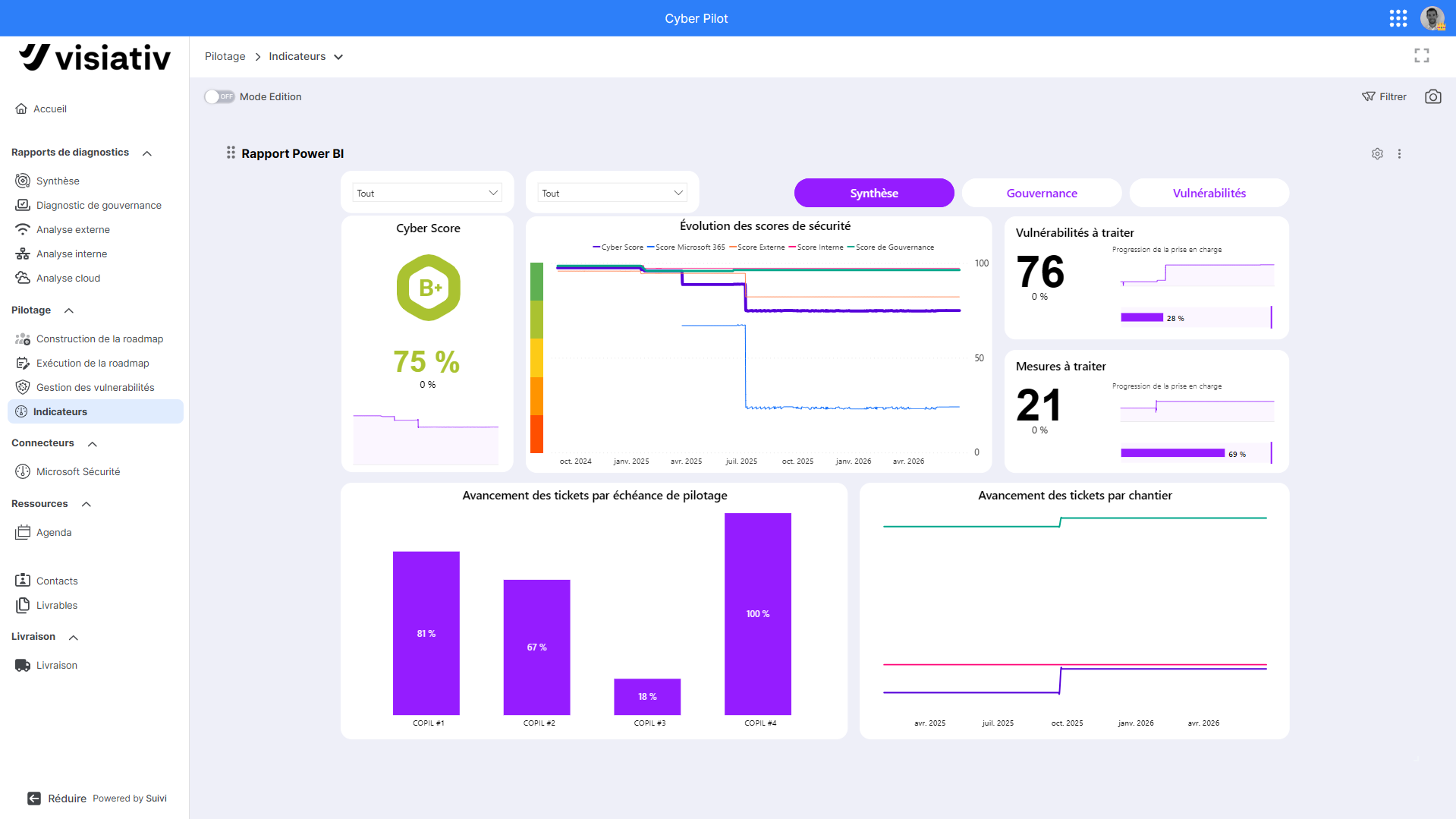Go to the Accueil home icon
1456x819 pixels.
click(21, 109)
